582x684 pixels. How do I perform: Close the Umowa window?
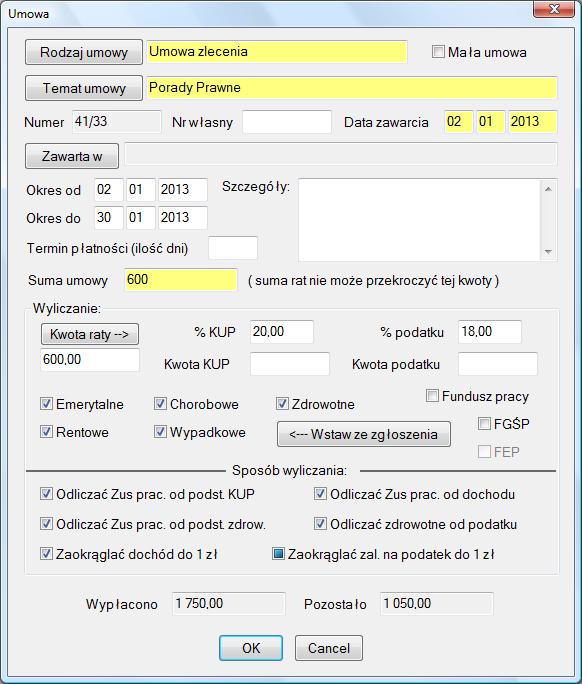[554, 9]
